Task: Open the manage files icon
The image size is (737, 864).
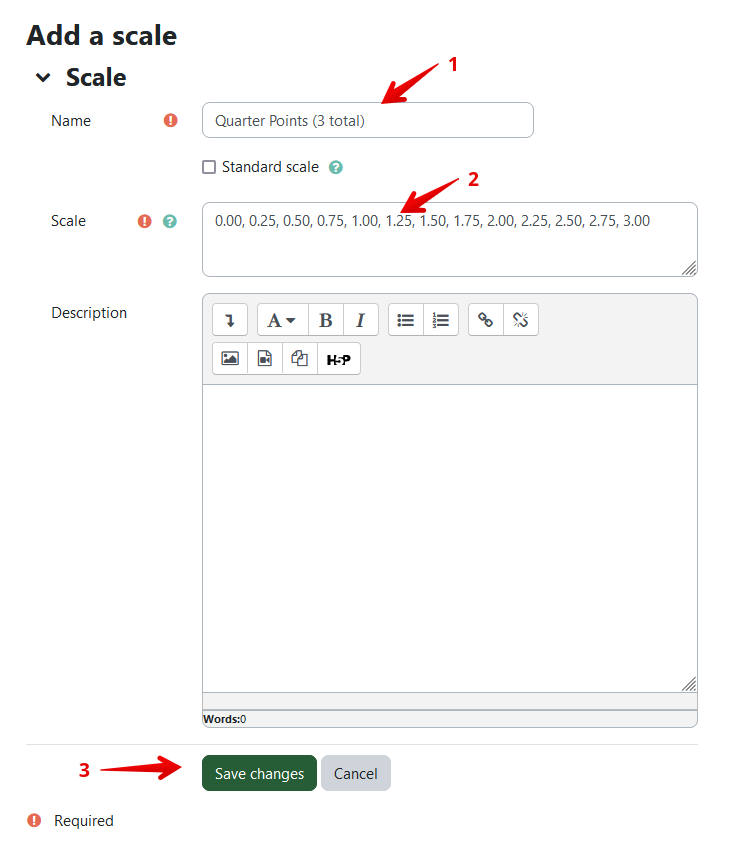Action: [x=300, y=359]
